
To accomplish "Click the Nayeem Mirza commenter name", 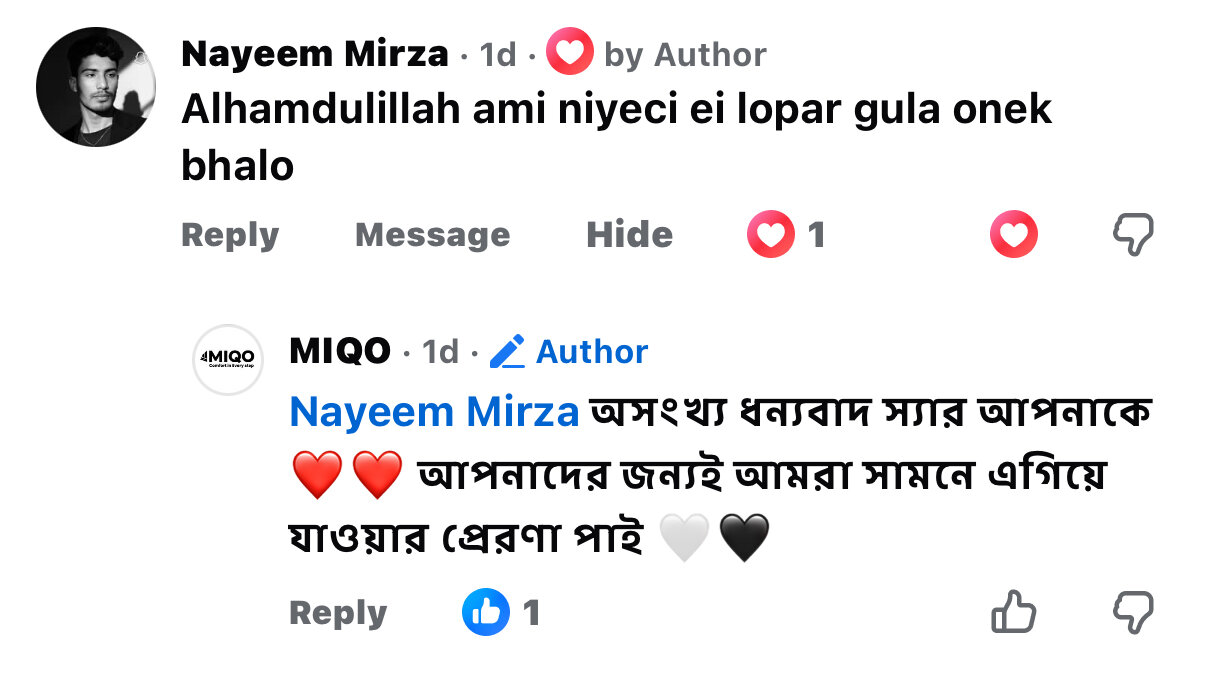I will click(x=314, y=54).
